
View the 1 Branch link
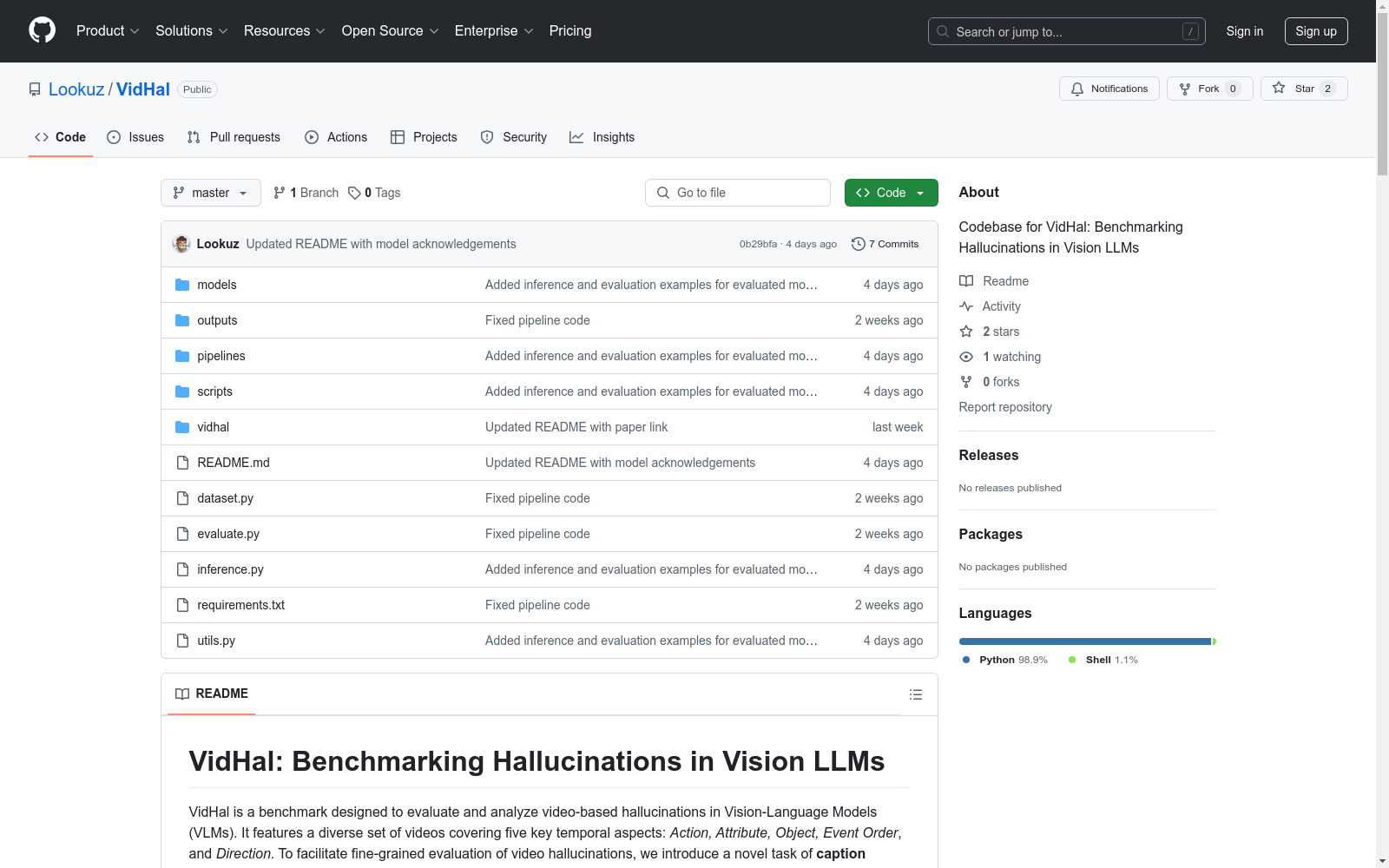[x=306, y=193]
